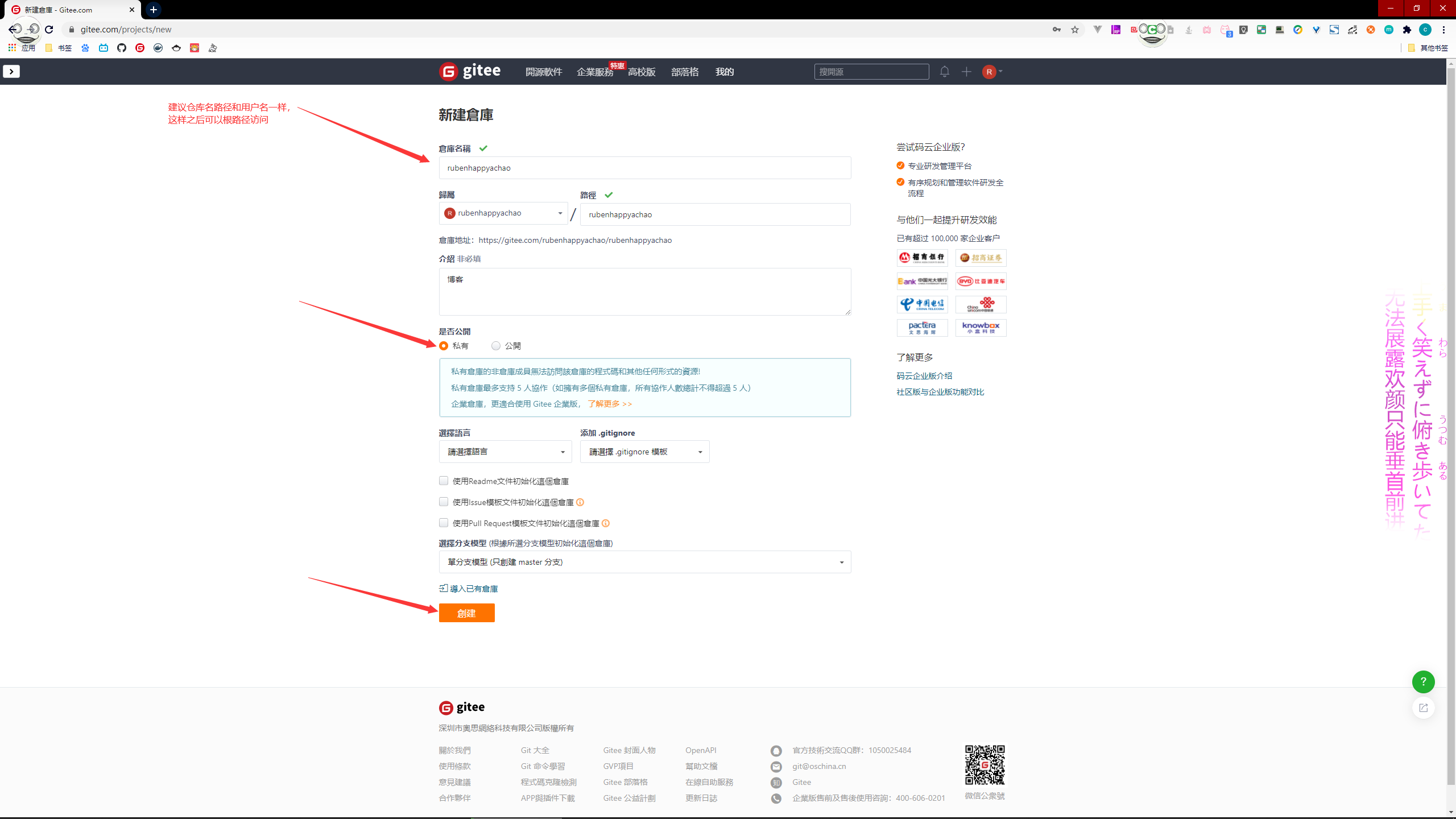Click the green help question mark button
This screenshot has height=819, width=1456.
(1423, 681)
